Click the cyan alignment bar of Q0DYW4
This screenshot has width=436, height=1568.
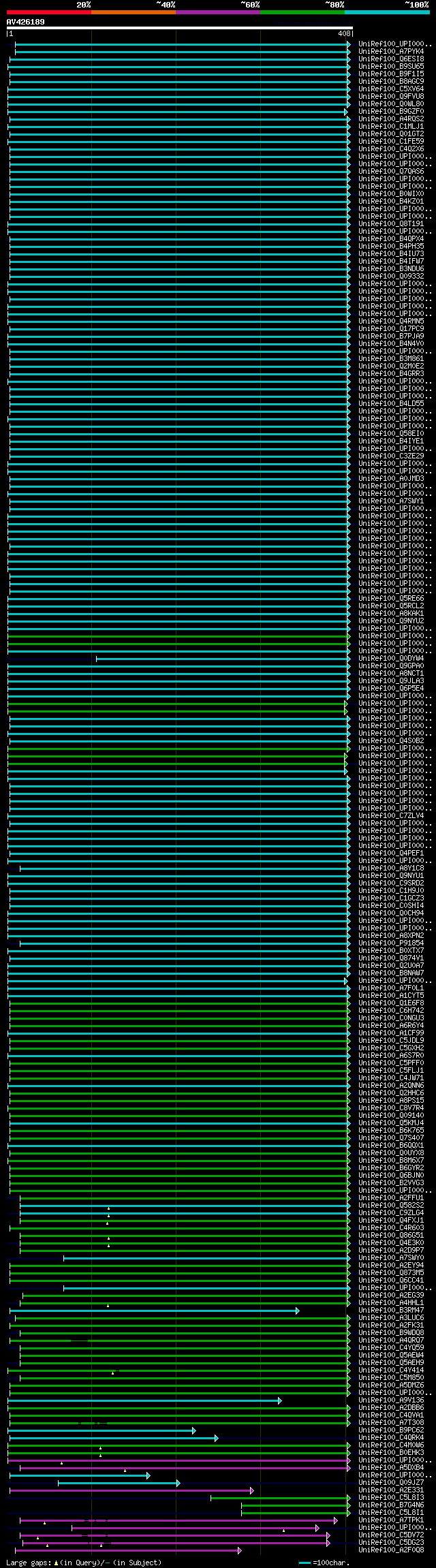(223, 659)
